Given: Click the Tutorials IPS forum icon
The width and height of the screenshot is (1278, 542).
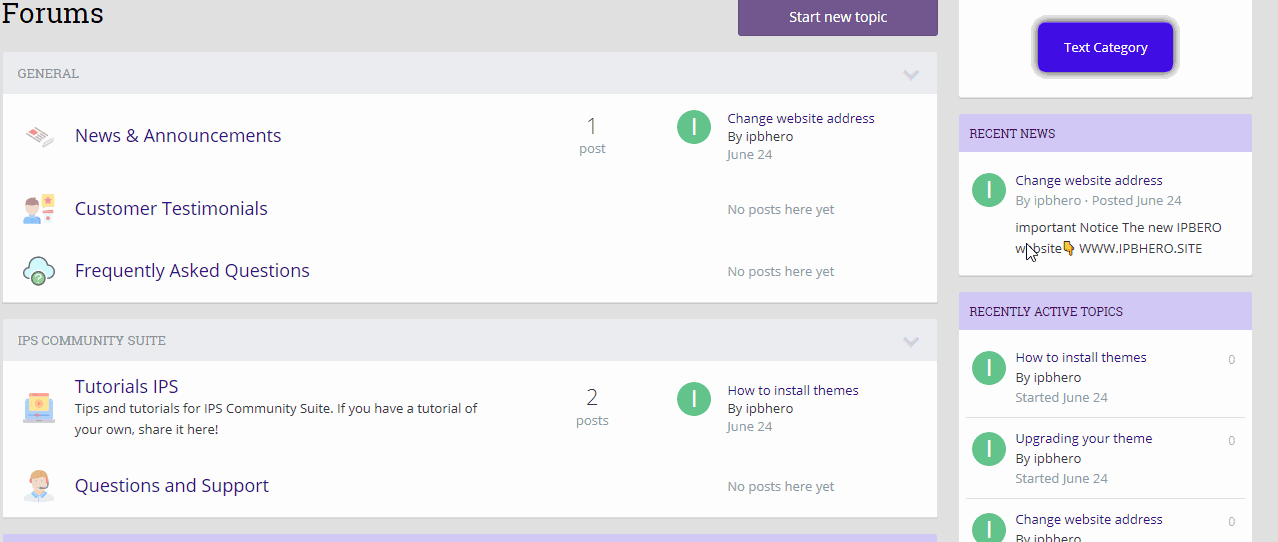Looking at the screenshot, I should click(39, 407).
